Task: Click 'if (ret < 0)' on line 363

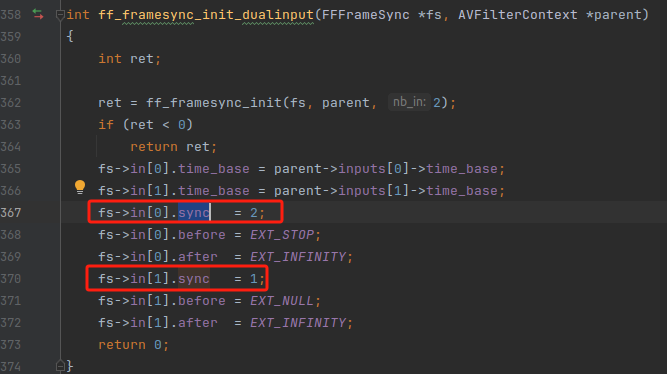Action: [145, 125]
